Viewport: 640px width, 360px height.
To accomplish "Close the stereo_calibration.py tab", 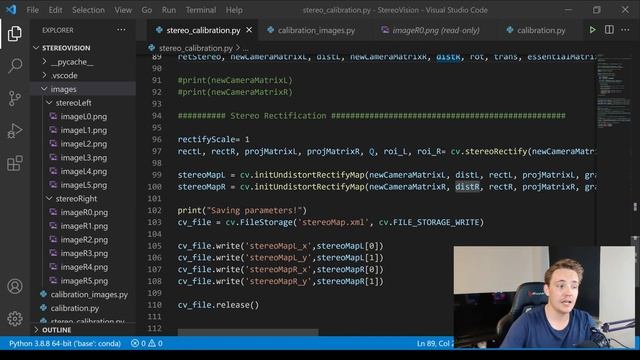I will point(249,30).
